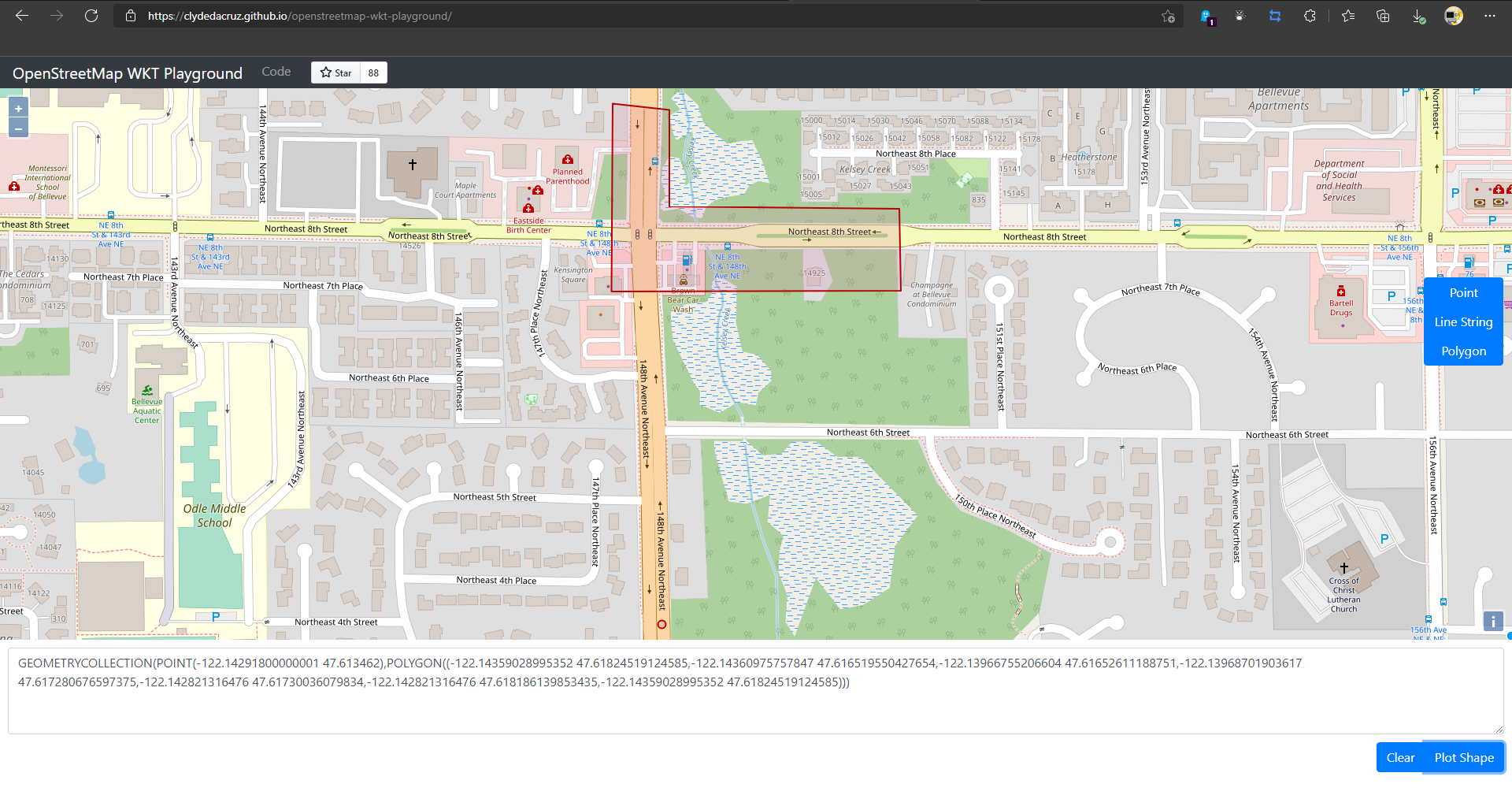
Task: Click the screenshot crop toolbar icon
Action: click(x=1275, y=16)
